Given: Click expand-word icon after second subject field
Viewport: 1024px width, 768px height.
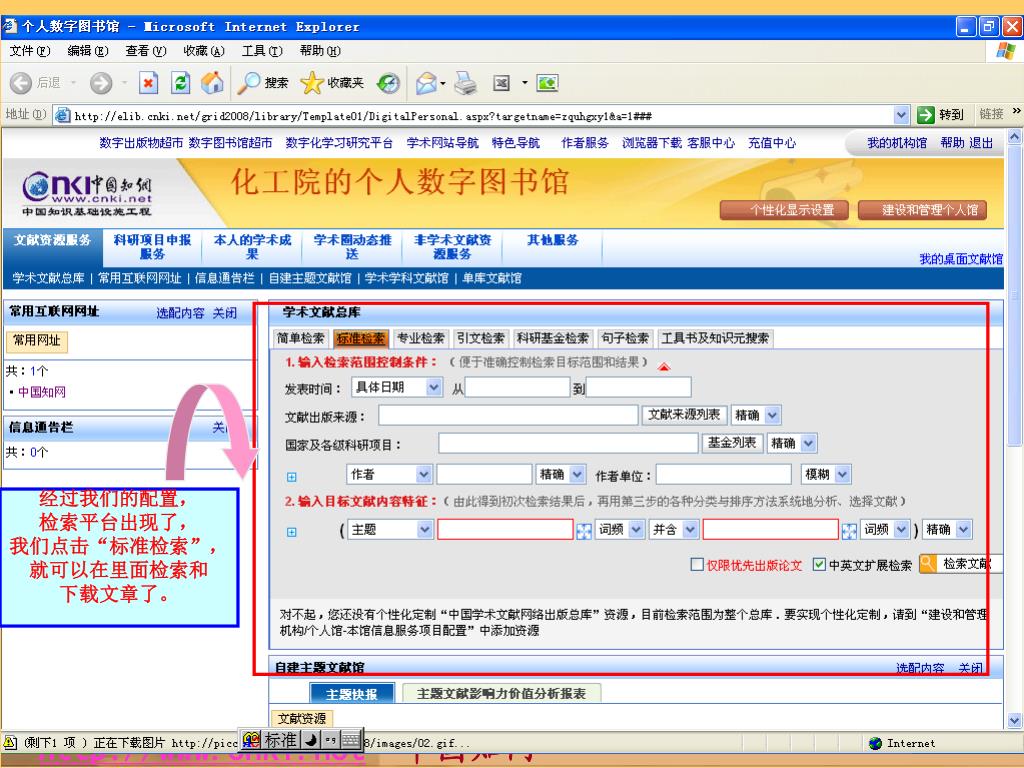Looking at the screenshot, I should [x=849, y=531].
